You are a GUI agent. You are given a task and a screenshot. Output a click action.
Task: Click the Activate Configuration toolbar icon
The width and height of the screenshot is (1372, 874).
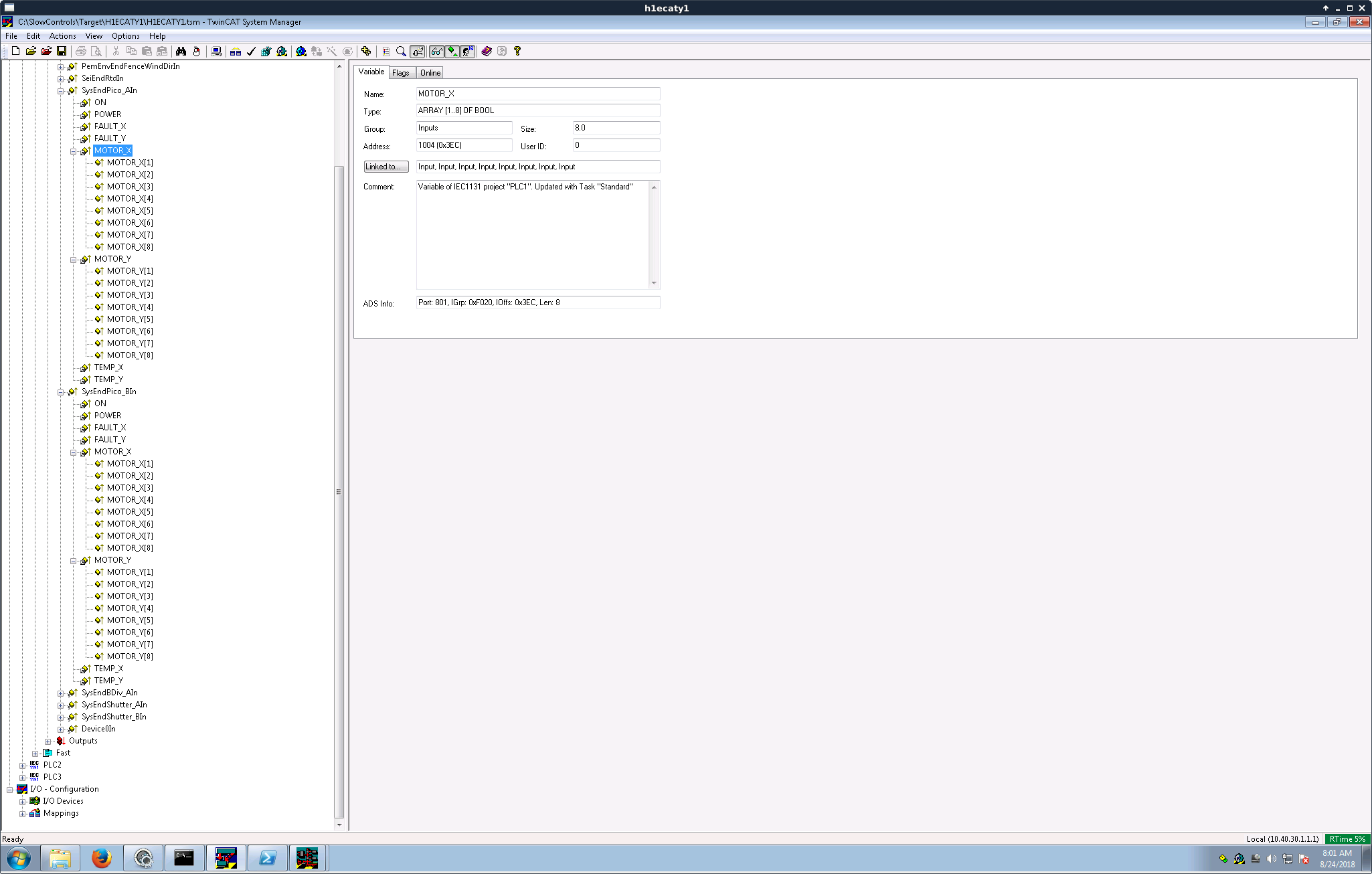pyautogui.click(x=266, y=52)
